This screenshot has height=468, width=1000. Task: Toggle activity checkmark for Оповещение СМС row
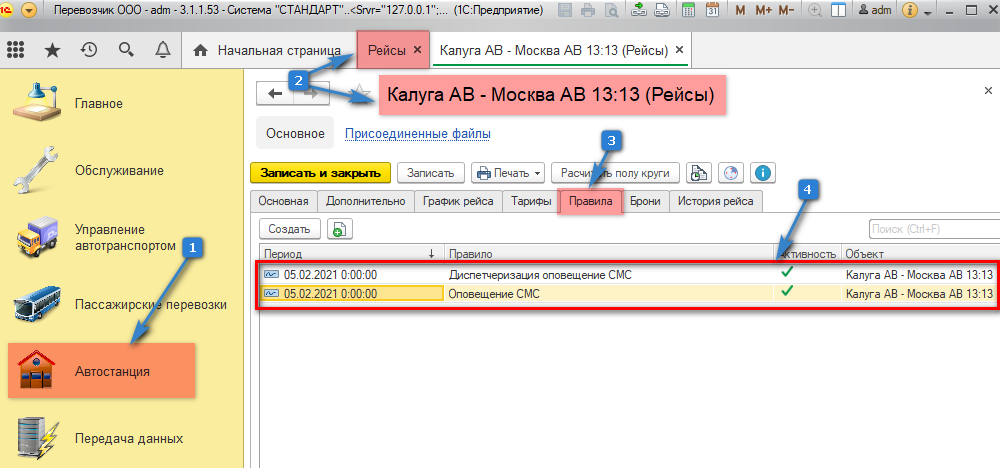(x=787, y=292)
